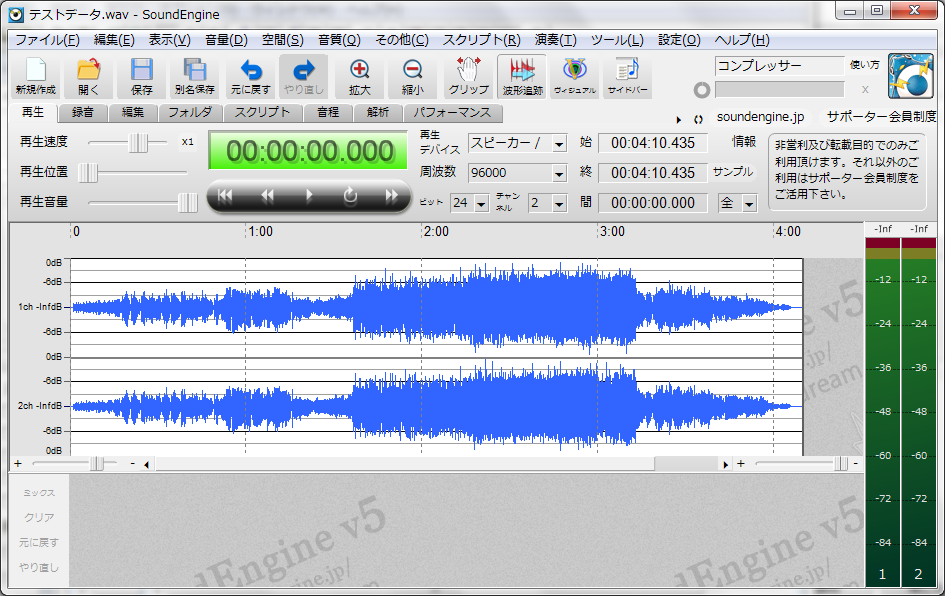This screenshot has height=596, width=945.
Task: Click the コンプレッサー effect name field
Action: coord(780,66)
